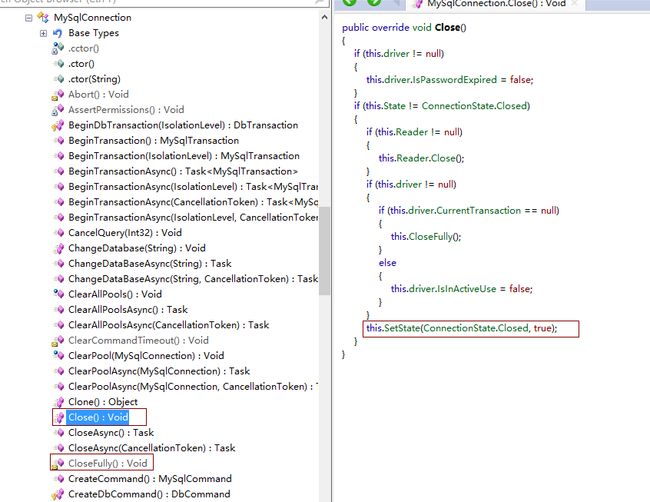Click the .ctor() method icon

tap(59, 64)
